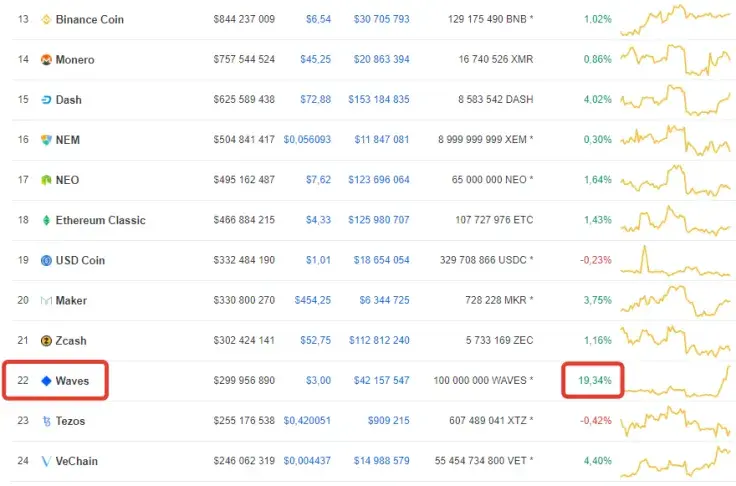Screen dimensions: 736x486
Task: Click the Waves diamond icon
Action: (x=46, y=381)
